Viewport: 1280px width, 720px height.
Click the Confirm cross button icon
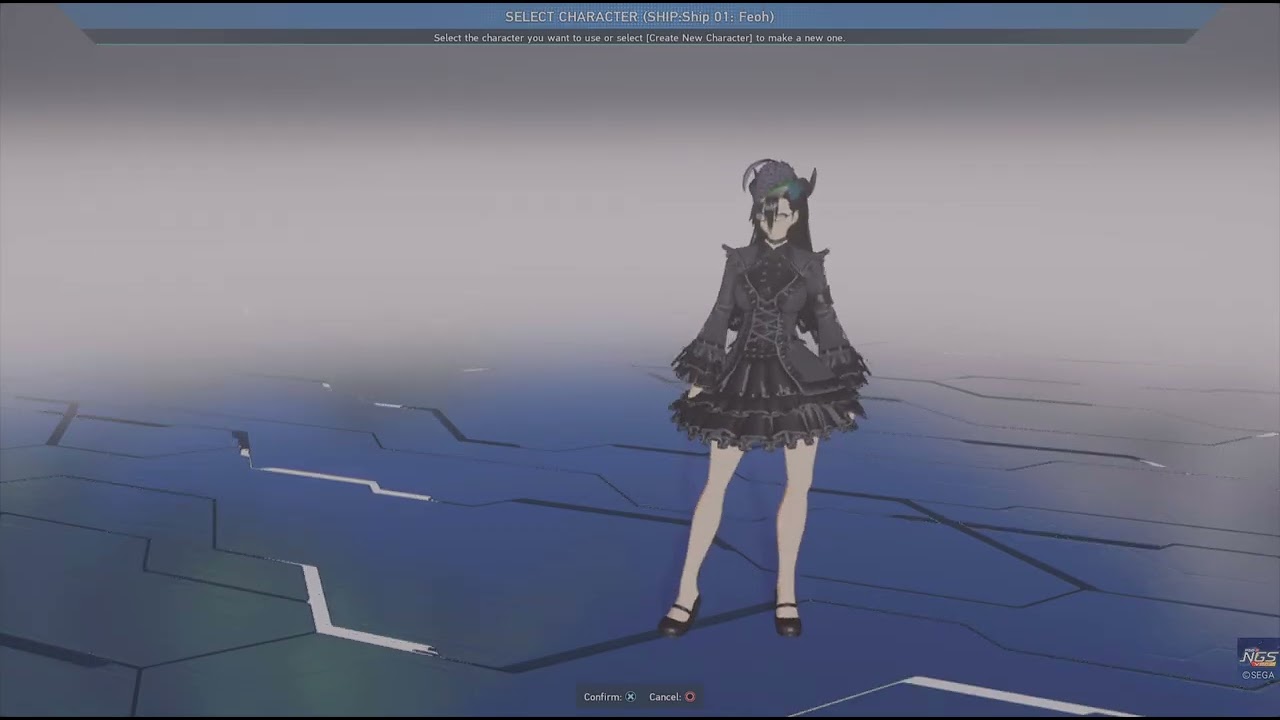pyautogui.click(x=630, y=697)
